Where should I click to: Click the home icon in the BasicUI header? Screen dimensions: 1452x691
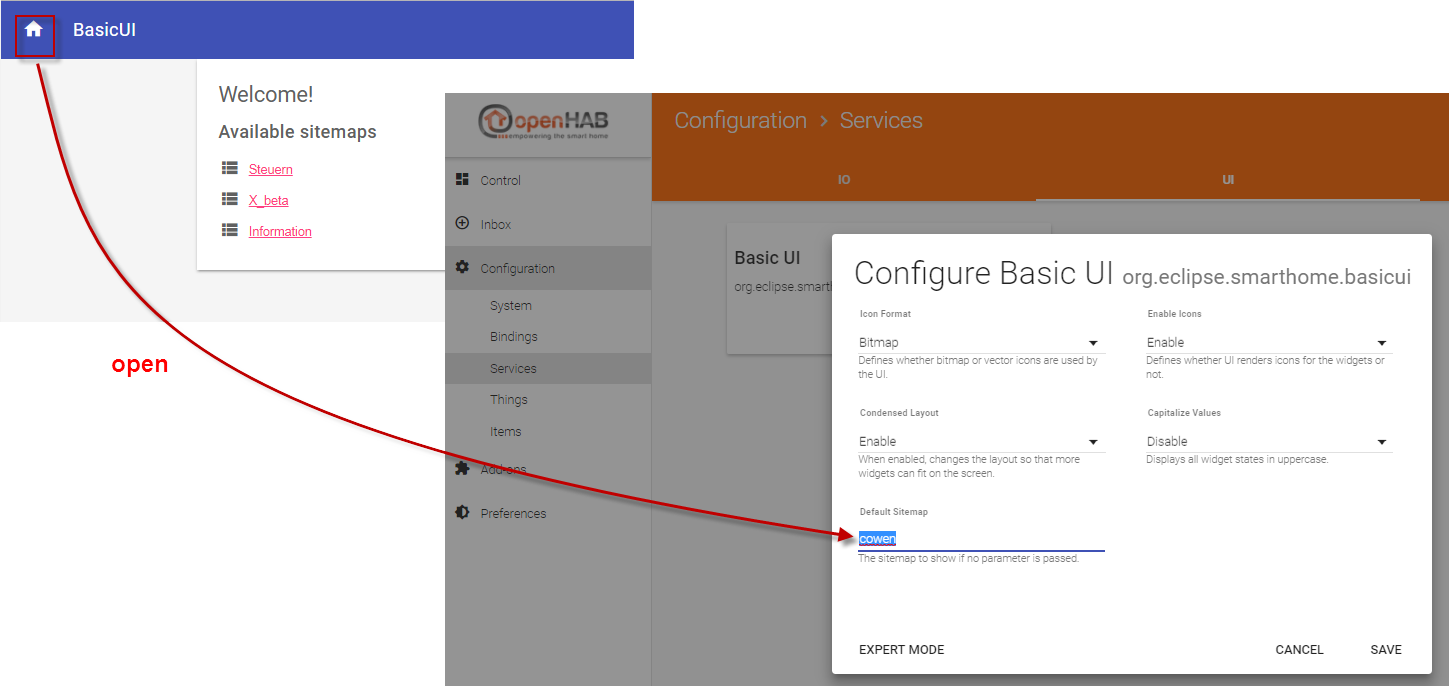35,30
